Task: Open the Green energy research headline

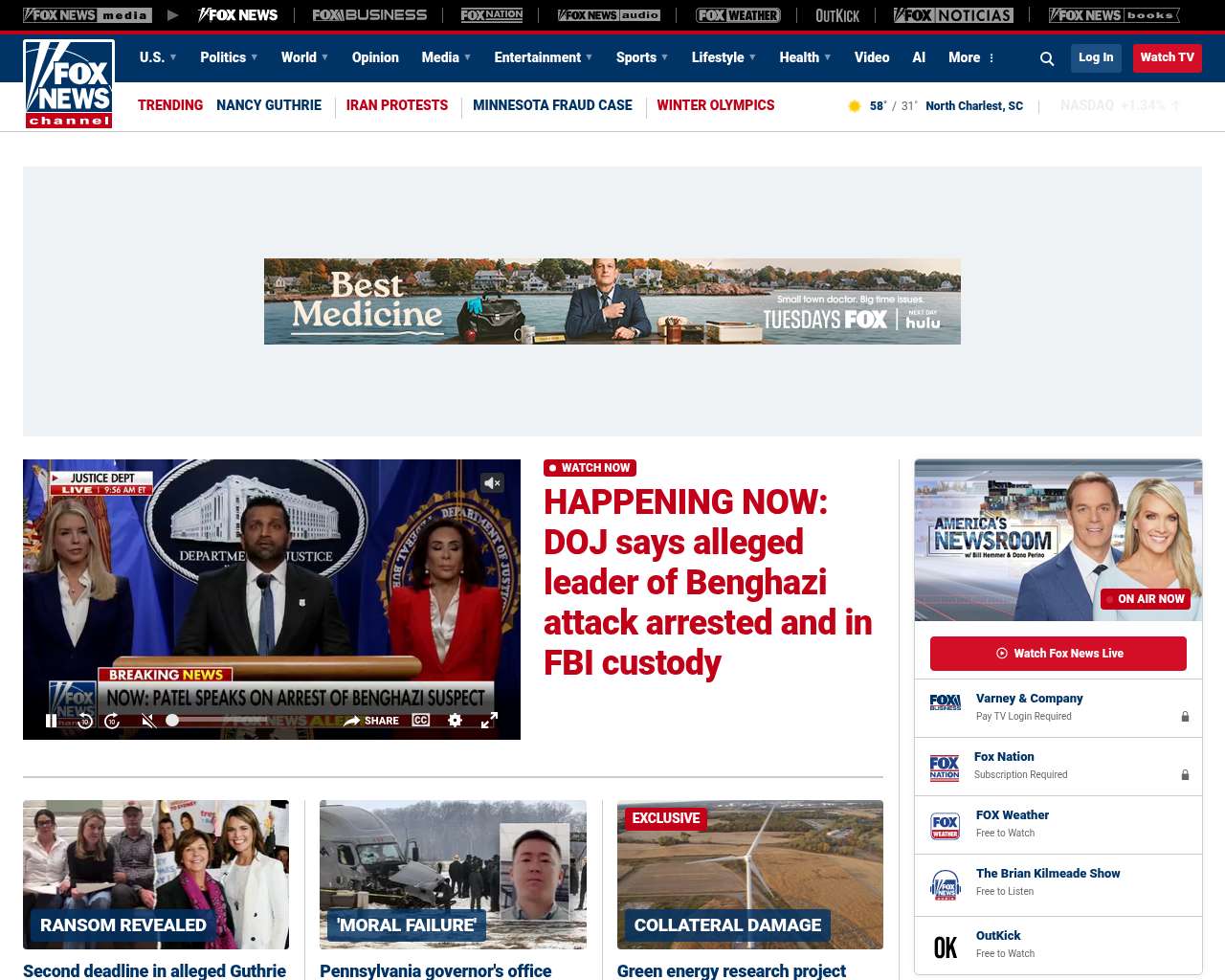Action: [731, 970]
